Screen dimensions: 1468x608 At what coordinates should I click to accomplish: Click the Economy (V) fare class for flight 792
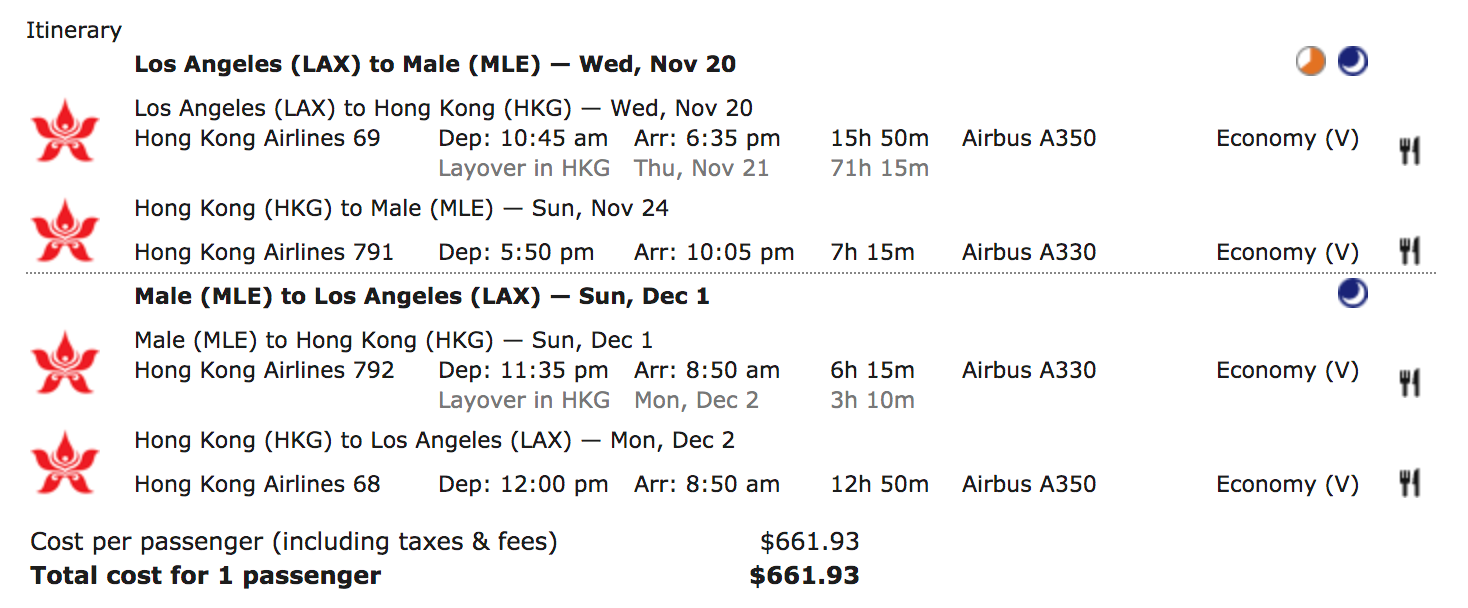click(x=1287, y=371)
